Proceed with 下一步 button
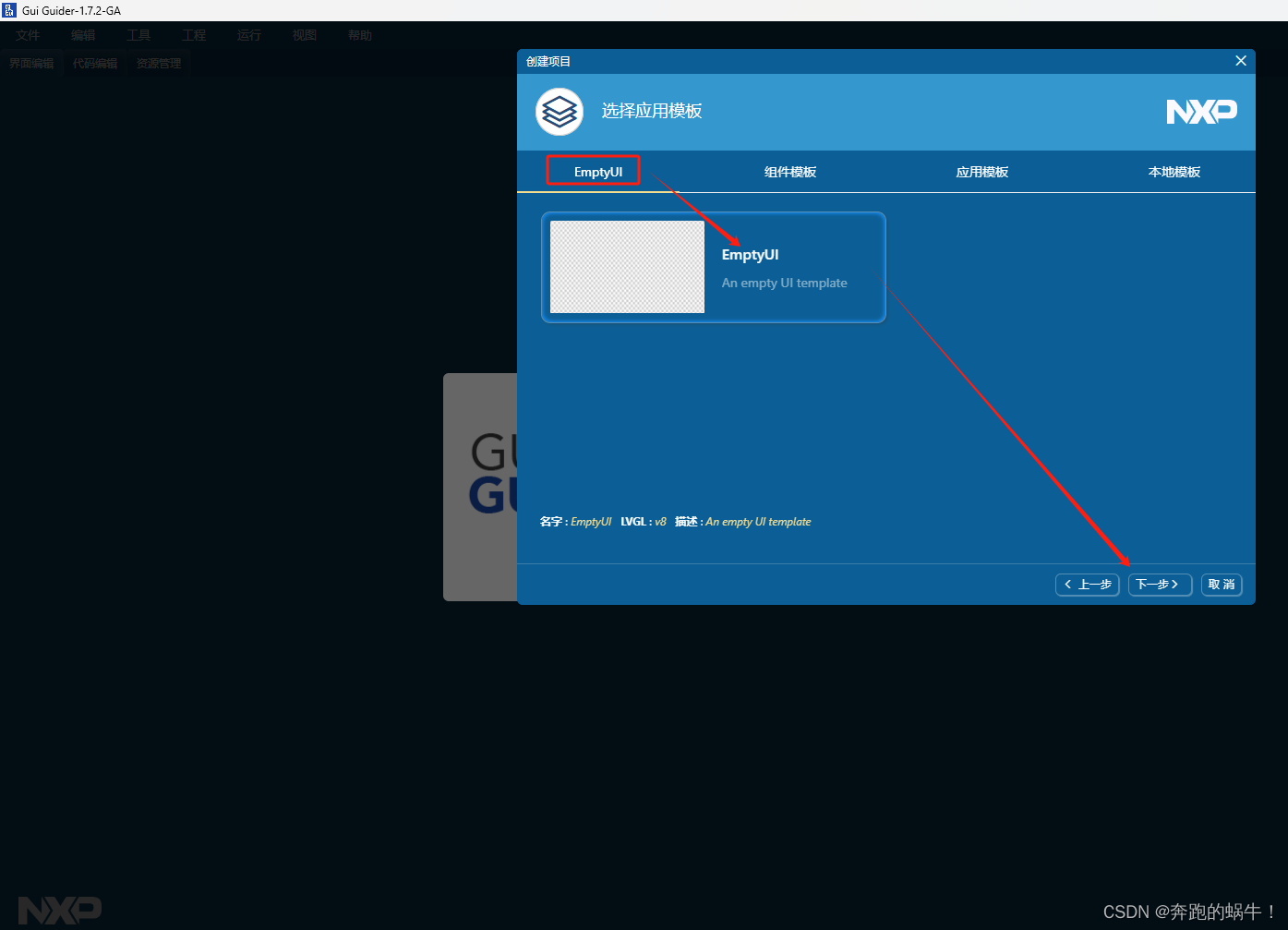The width and height of the screenshot is (1288, 930). tap(1160, 585)
